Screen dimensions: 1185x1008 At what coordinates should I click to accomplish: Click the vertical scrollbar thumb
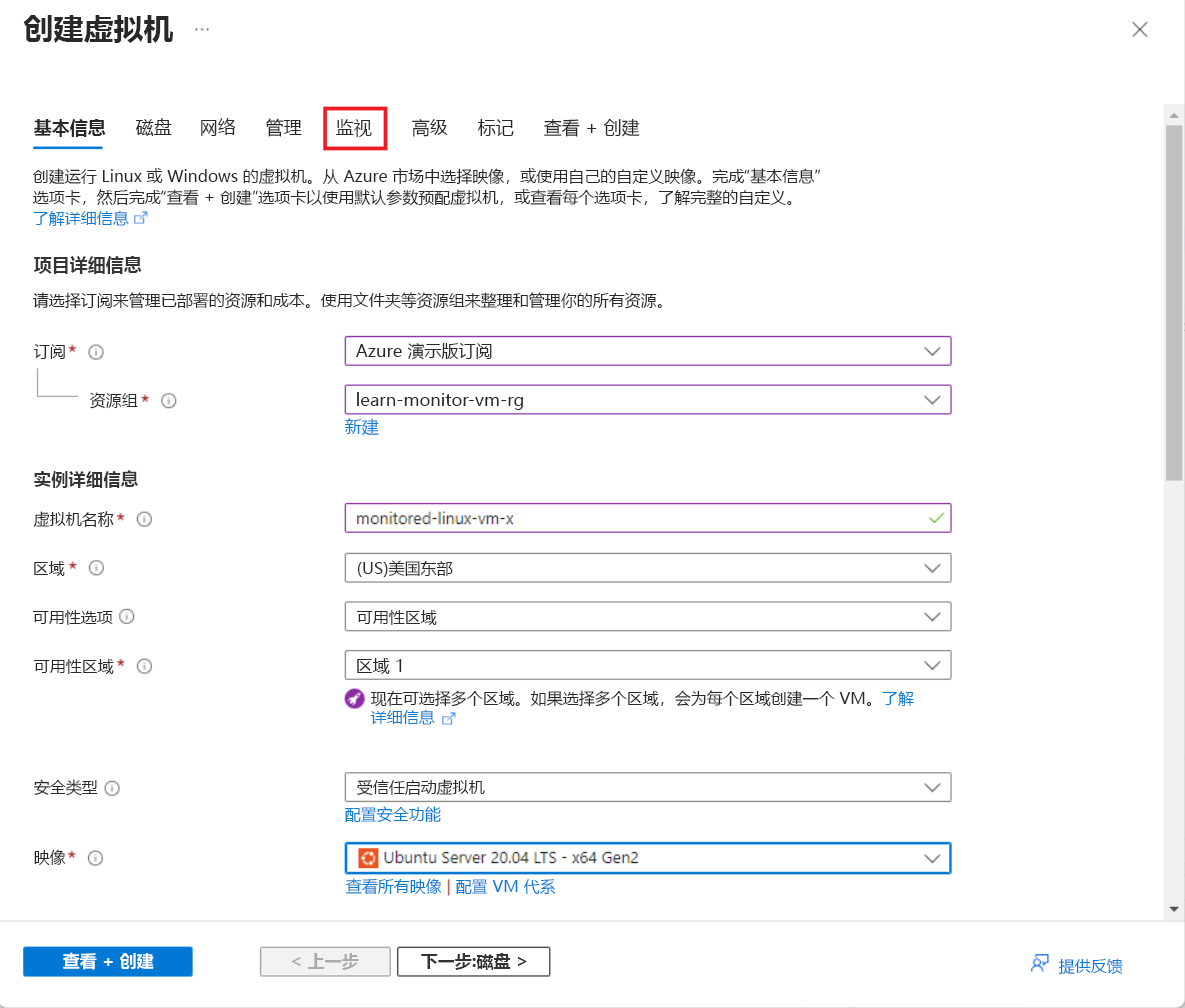(1174, 302)
